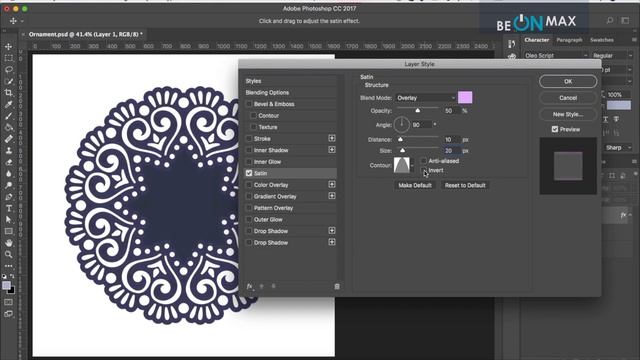Tick the Invert checkbox
The width and height of the screenshot is (640, 360).
coord(424,170)
